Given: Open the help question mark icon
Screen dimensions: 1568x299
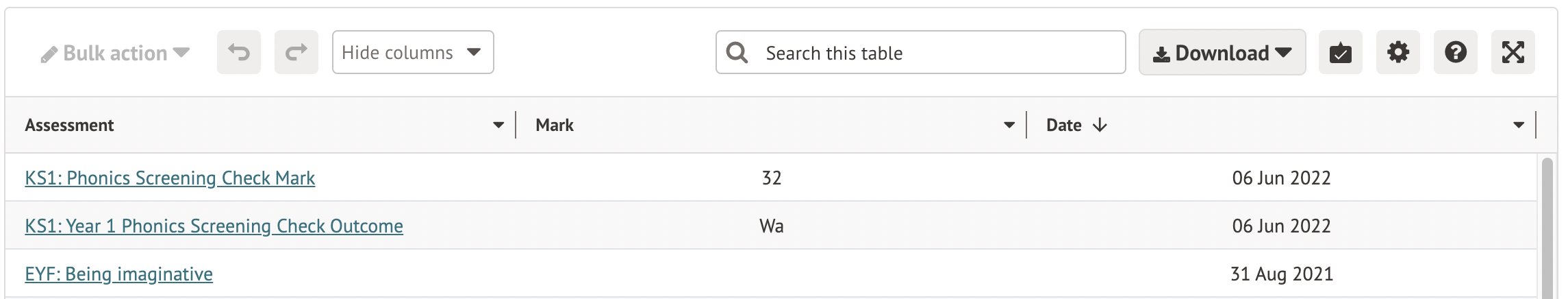Looking at the screenshot, I should click(1455, 52).
